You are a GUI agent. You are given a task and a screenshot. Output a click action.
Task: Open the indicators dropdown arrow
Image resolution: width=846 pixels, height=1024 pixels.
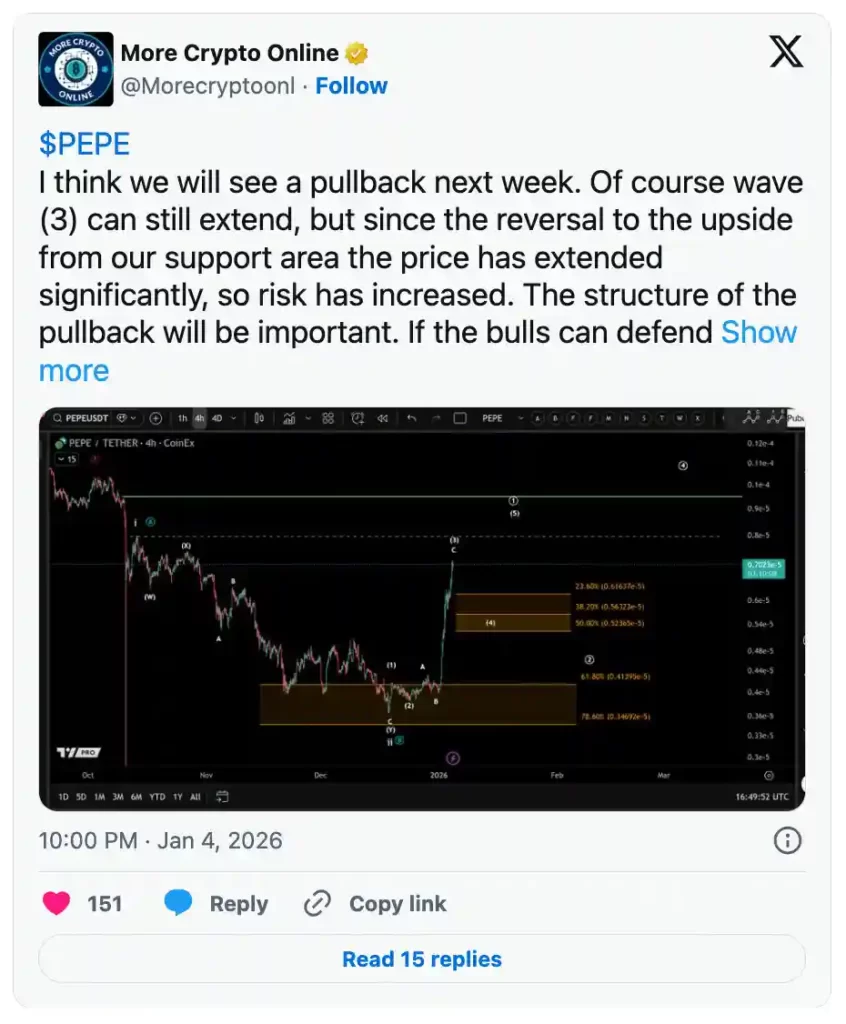tap(308, 418)
